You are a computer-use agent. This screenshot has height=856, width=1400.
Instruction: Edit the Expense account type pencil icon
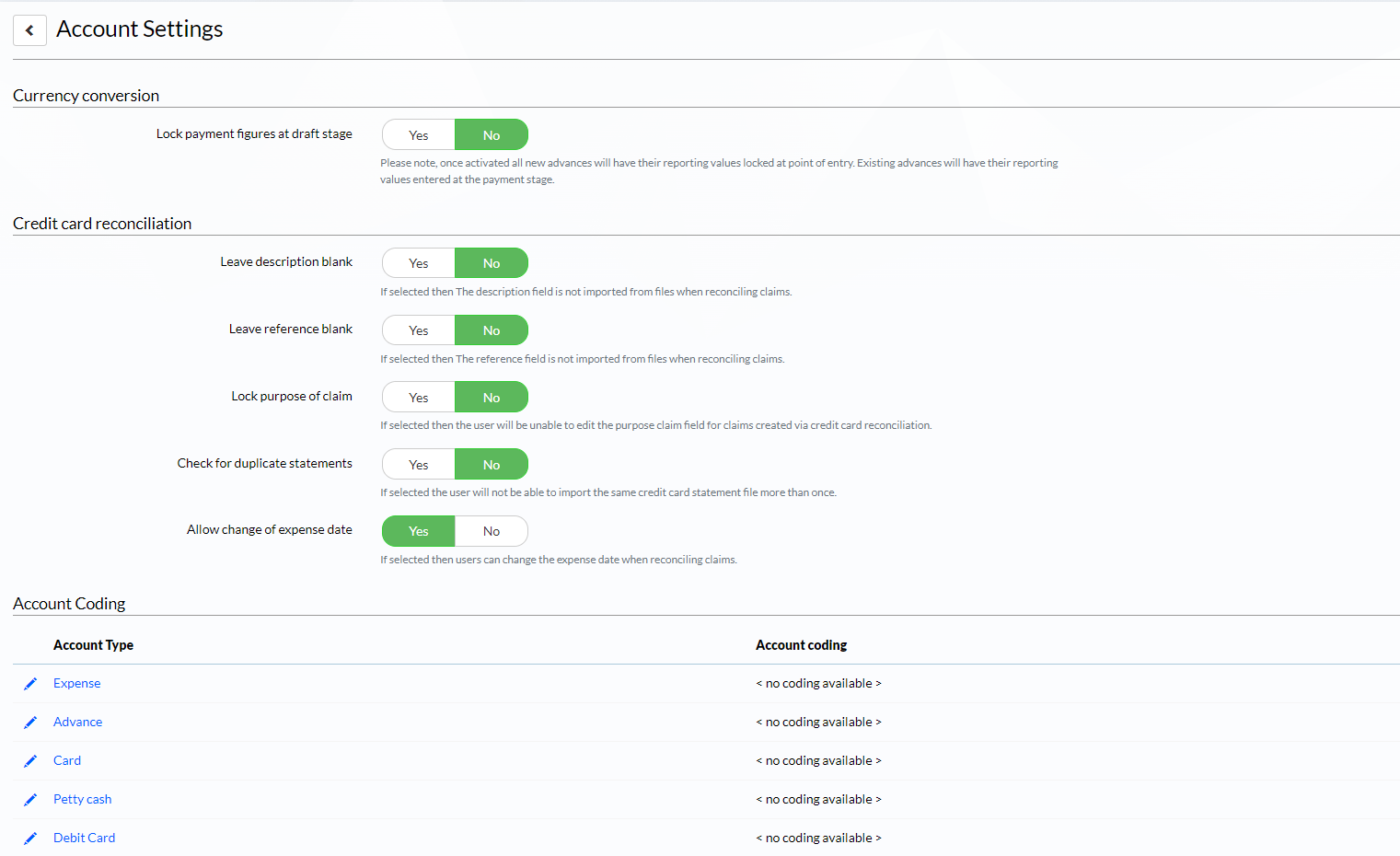click(x=30, y=684)
